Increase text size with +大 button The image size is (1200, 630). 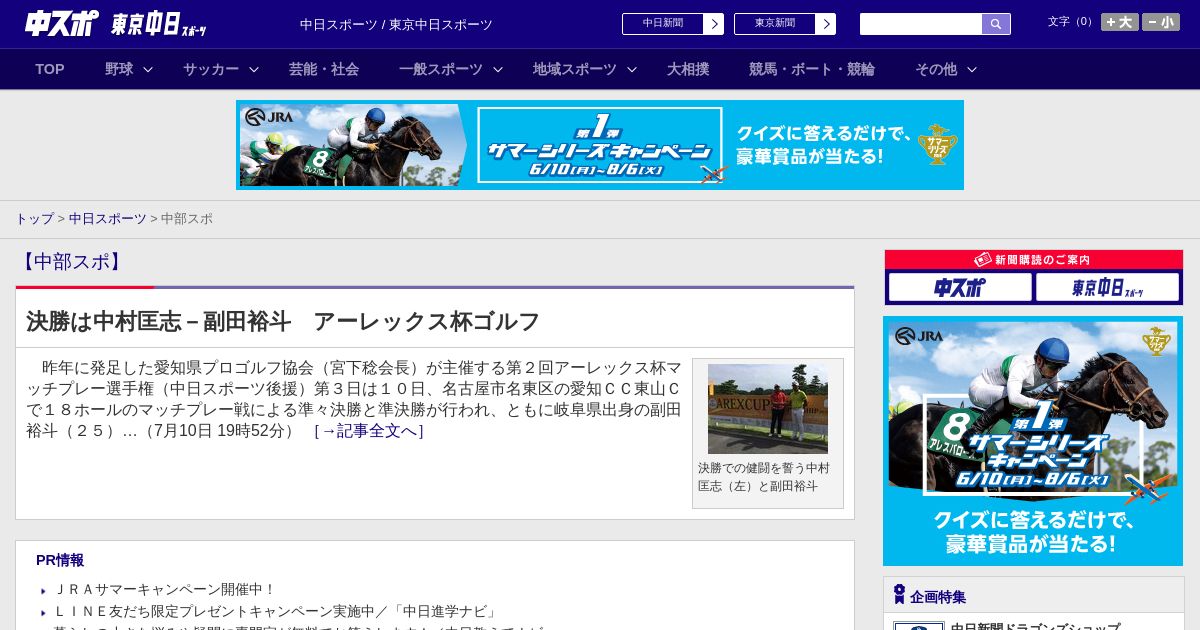pyautogui.click(x=1120, y=22)
